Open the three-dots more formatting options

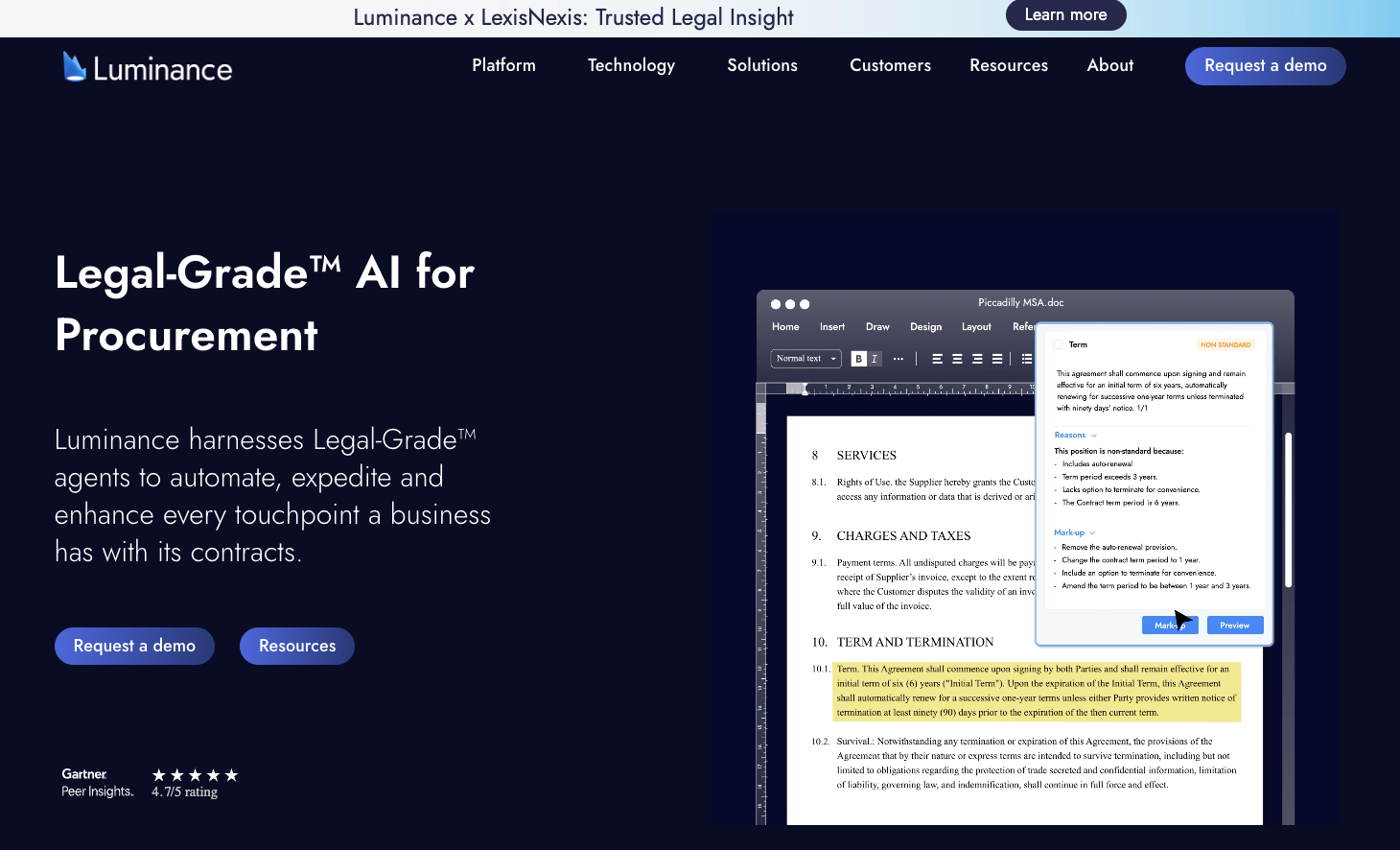(x=898, y=359)
